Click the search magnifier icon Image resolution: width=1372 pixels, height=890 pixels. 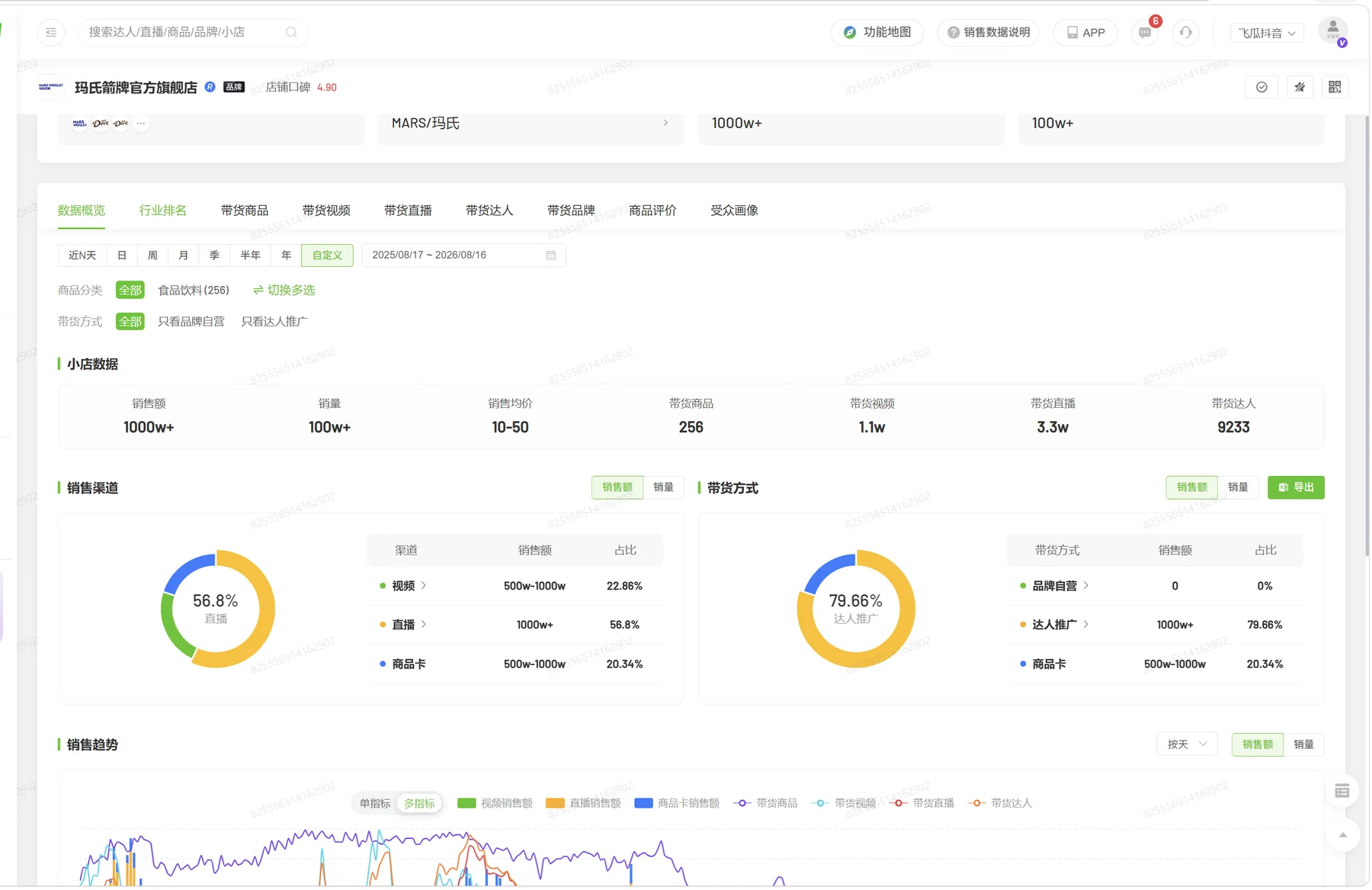[291, 32]
